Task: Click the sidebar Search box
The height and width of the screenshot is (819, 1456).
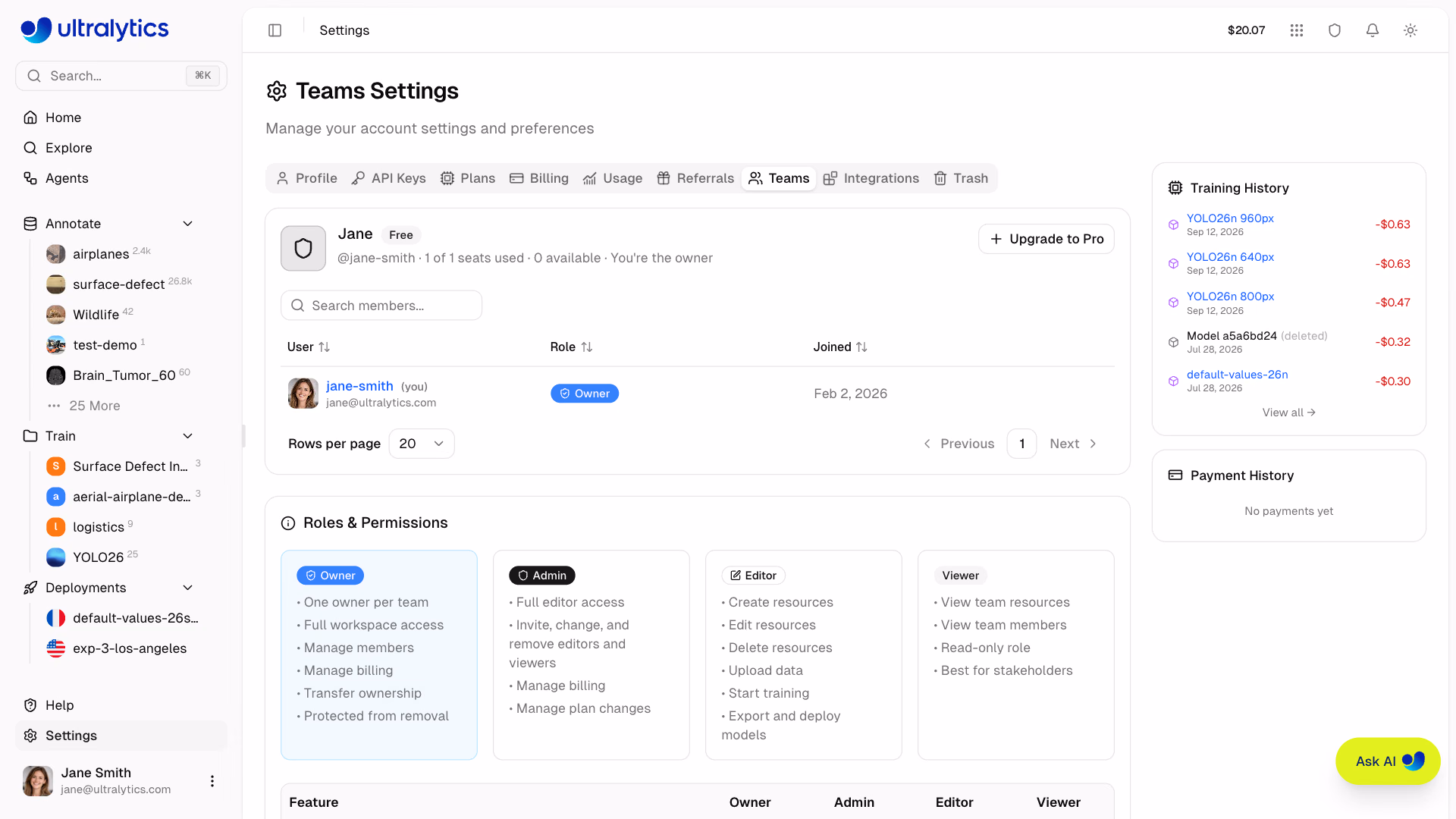Action: coord(121,76)
